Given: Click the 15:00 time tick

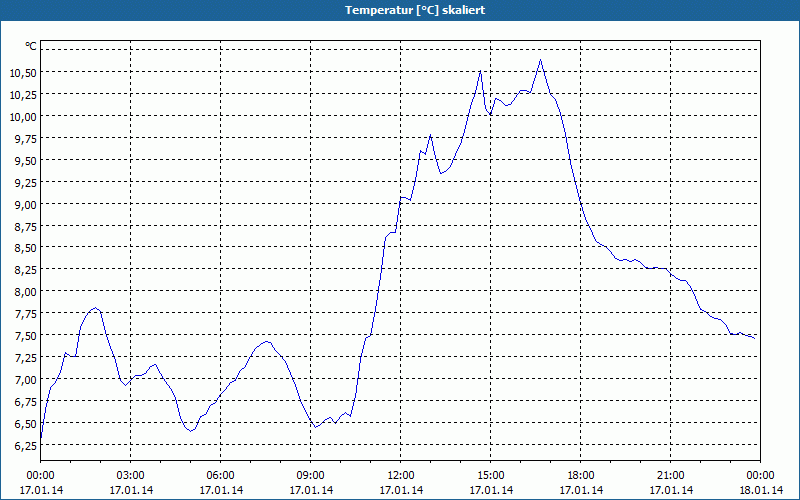Looking at the screenshot, I should pyautogui.click(x=491, y=476).
